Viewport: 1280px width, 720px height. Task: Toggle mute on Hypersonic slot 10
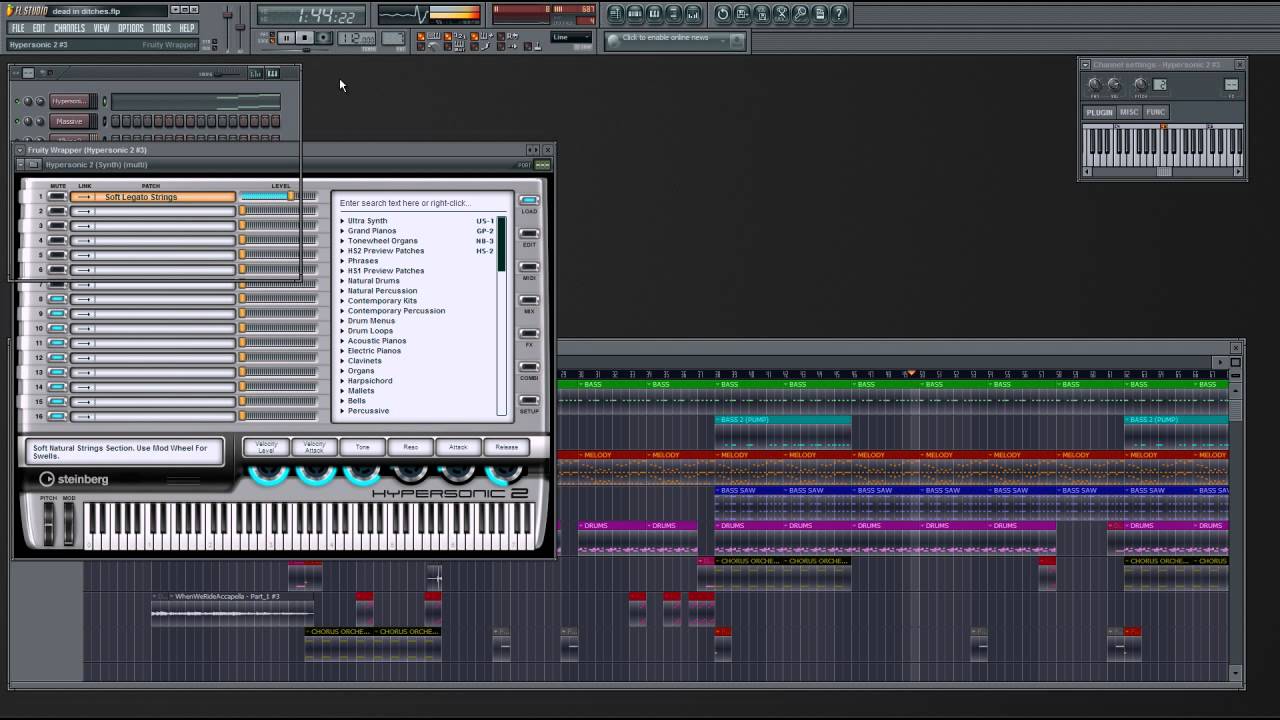(x=58, y=328)
